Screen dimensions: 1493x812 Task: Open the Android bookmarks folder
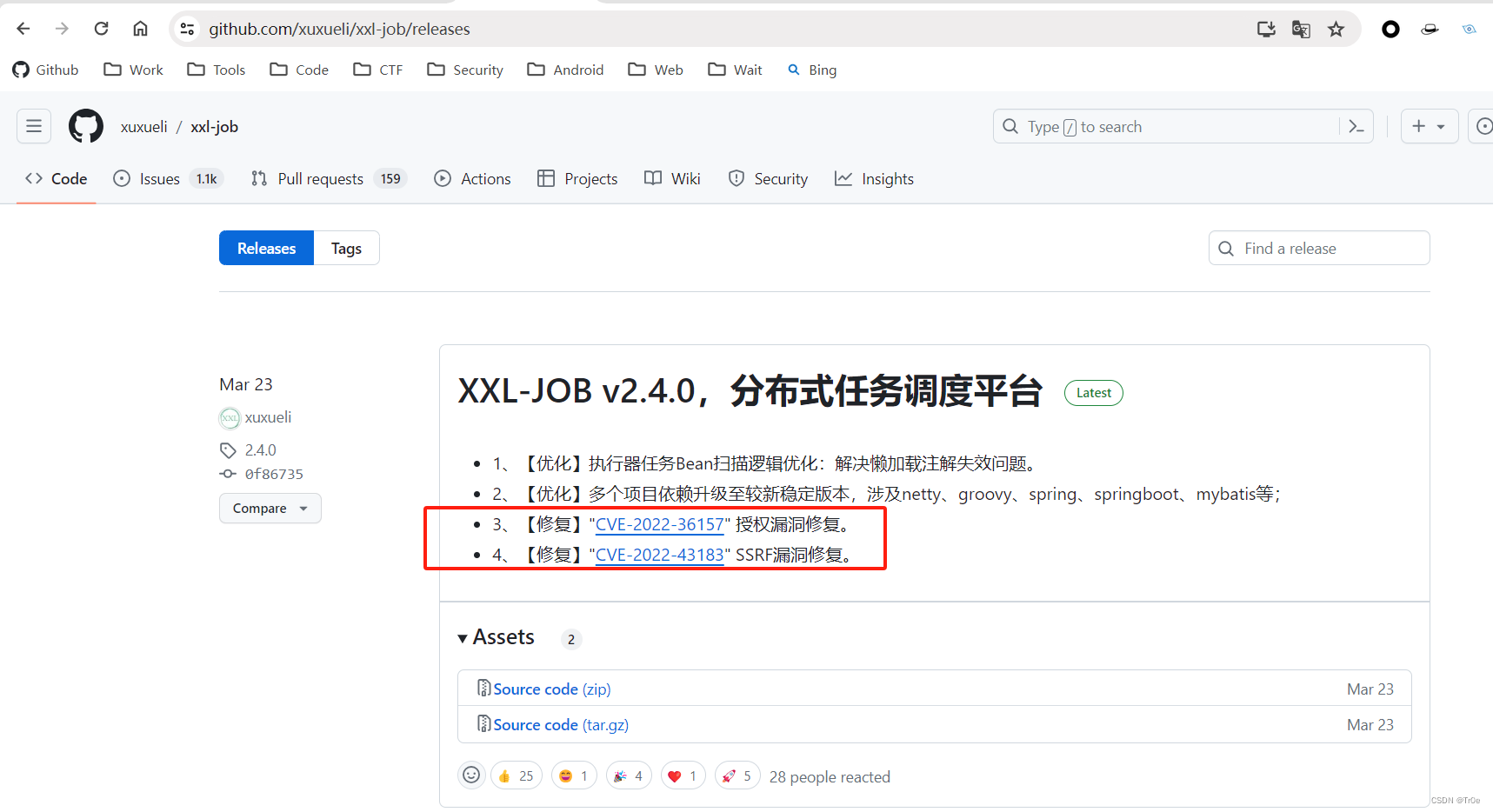[565, 70]
